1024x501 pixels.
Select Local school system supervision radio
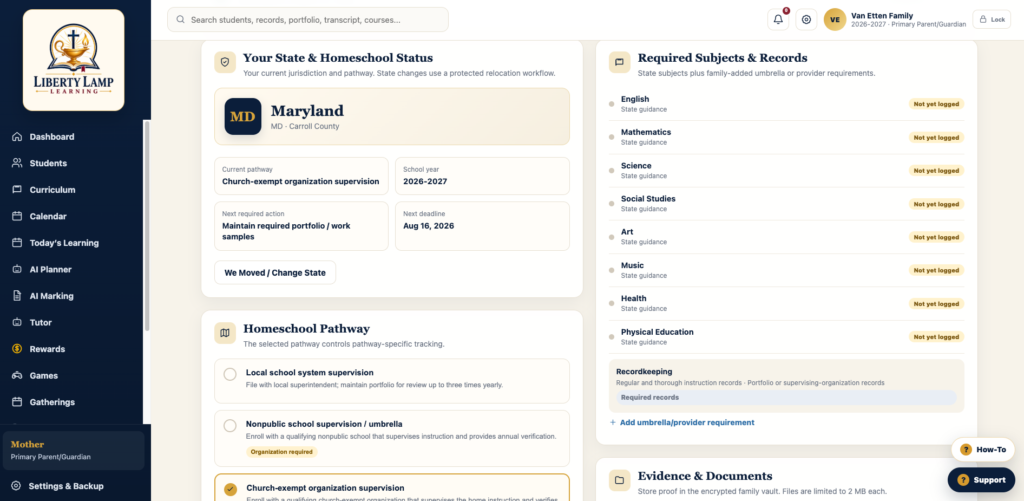coord(230,374)
